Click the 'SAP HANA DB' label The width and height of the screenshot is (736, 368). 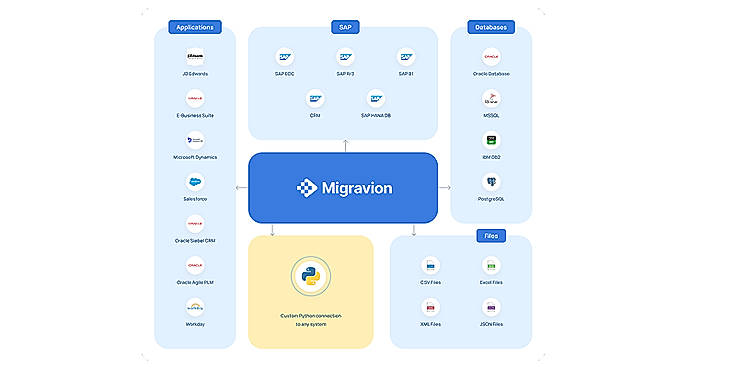click(376, 115)
